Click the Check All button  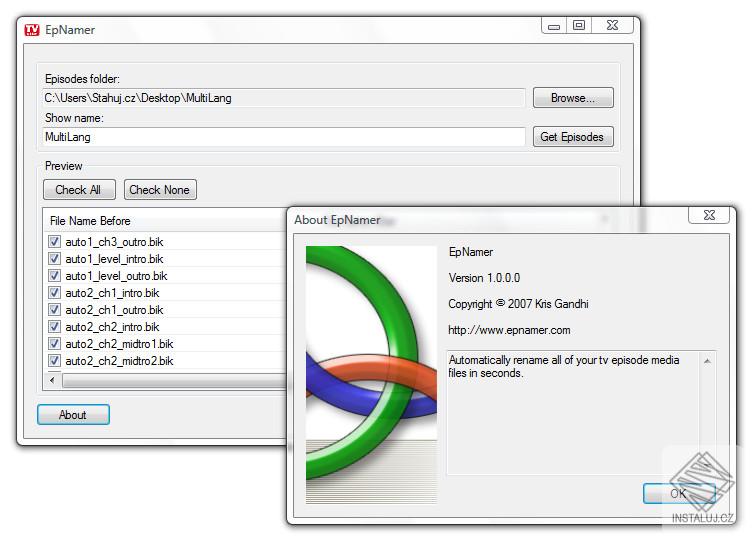(79, 190)
